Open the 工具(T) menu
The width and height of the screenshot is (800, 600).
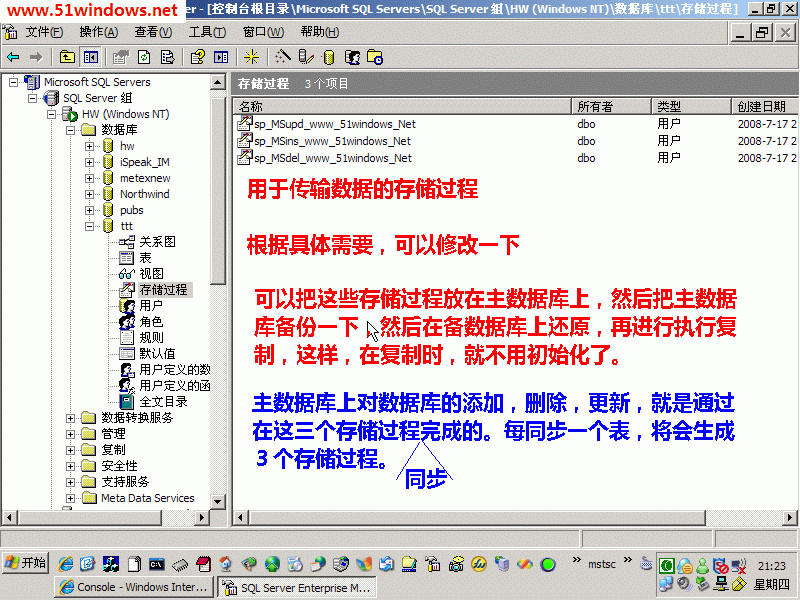(x=207, y=32)
